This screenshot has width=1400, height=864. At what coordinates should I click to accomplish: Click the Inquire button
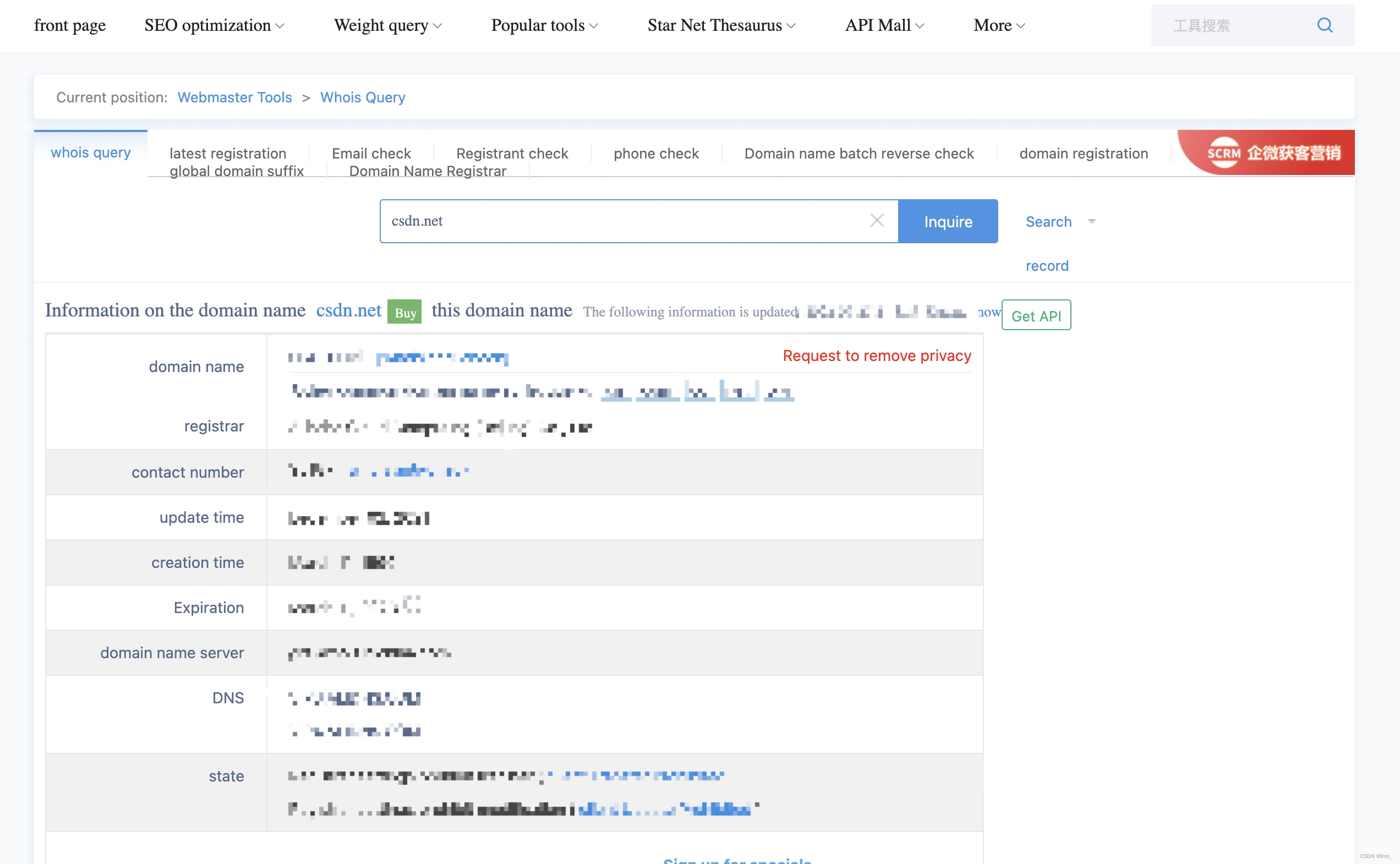(x=948, y=221)
